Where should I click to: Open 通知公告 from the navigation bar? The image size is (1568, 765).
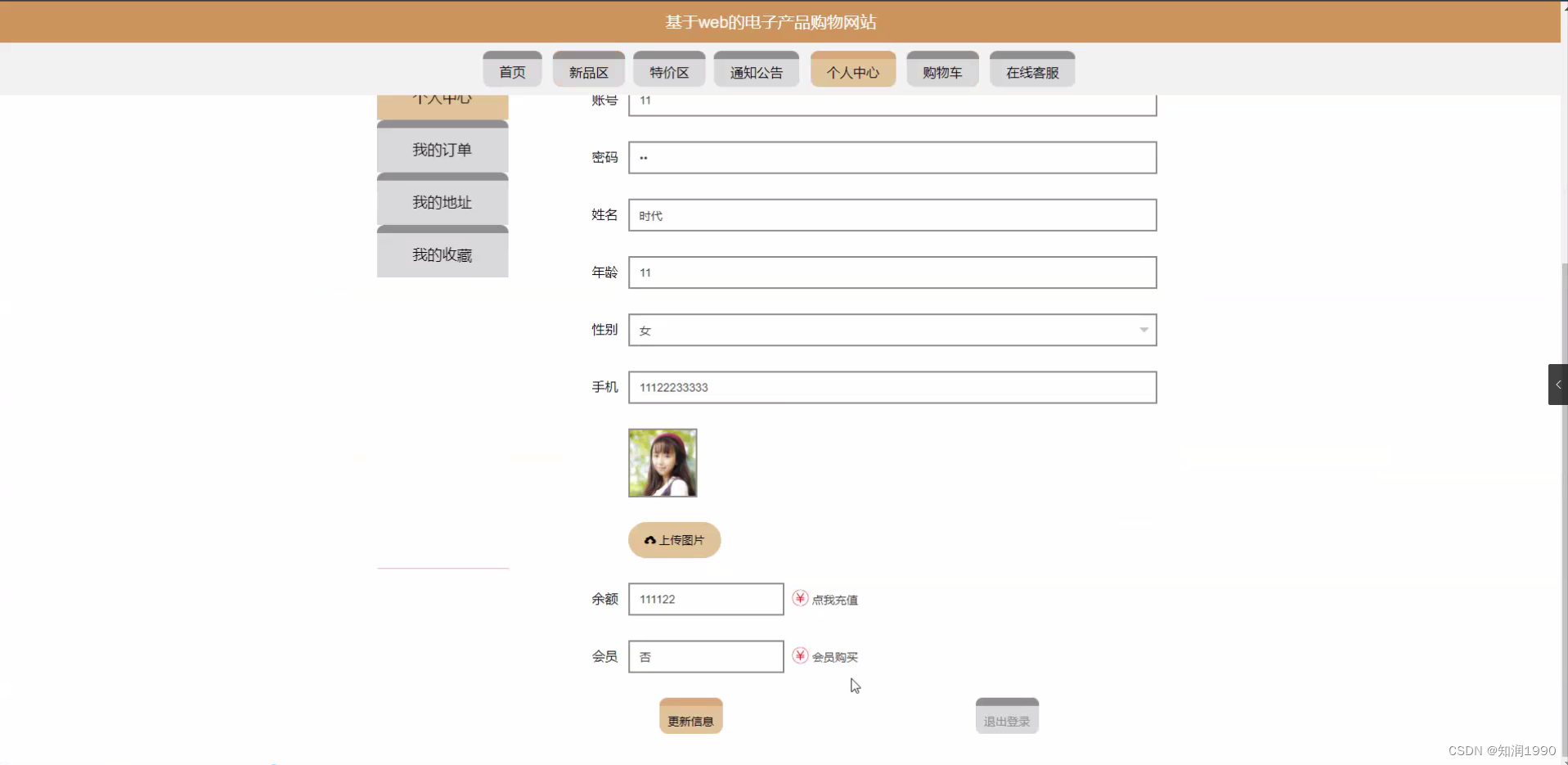(x=756, y=70)
